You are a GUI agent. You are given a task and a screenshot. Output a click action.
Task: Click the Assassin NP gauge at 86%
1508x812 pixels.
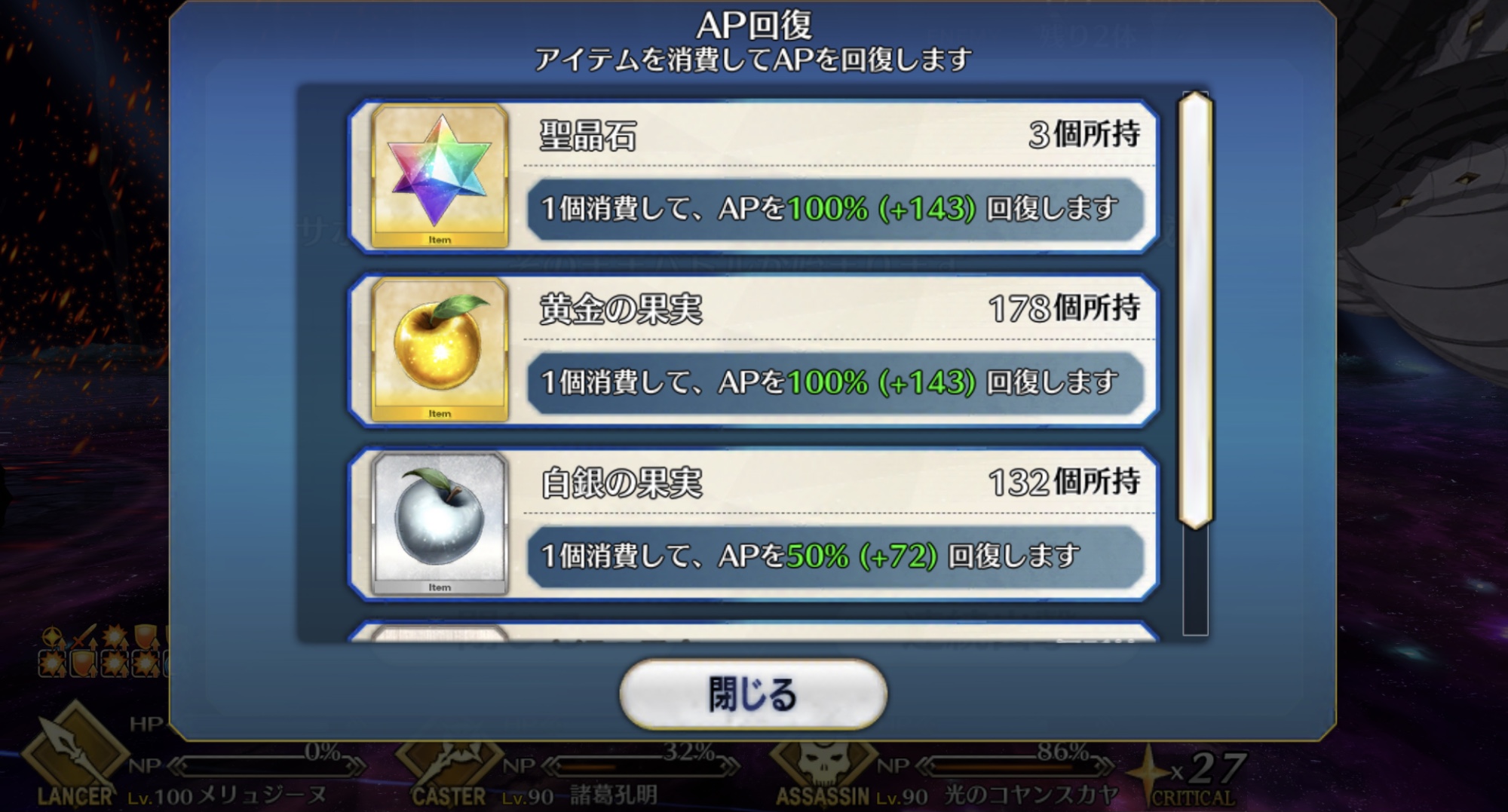pos(1015,766)
